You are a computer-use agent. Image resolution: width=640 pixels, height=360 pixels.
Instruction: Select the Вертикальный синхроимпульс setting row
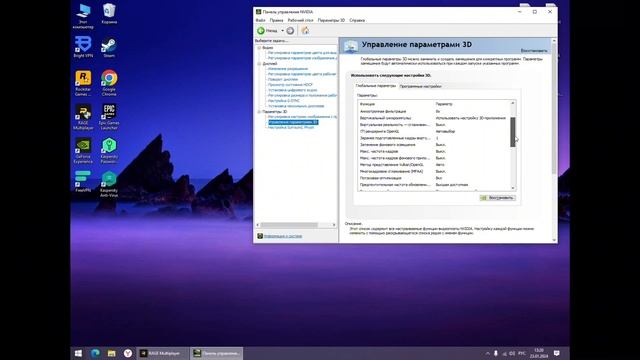(x=434, y=118)
